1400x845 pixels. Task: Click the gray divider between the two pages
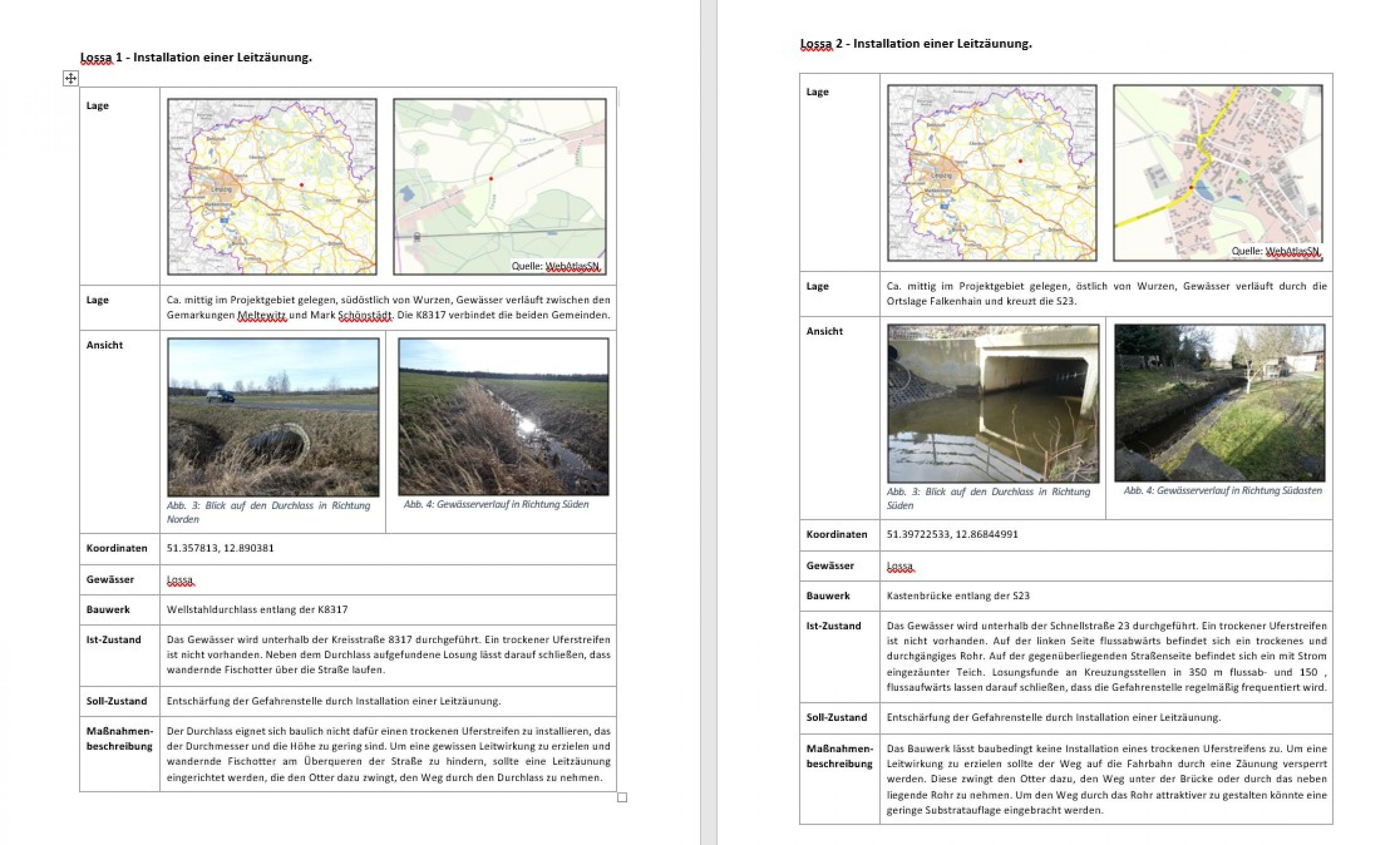tap(708, 422)
